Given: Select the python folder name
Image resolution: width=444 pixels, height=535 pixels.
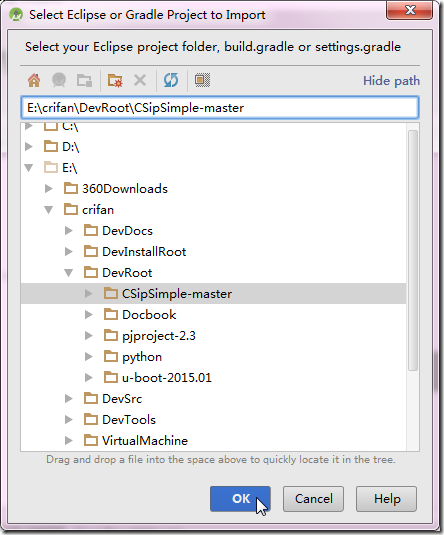Looking at the screenshot, I should click(x=142, y=357).
